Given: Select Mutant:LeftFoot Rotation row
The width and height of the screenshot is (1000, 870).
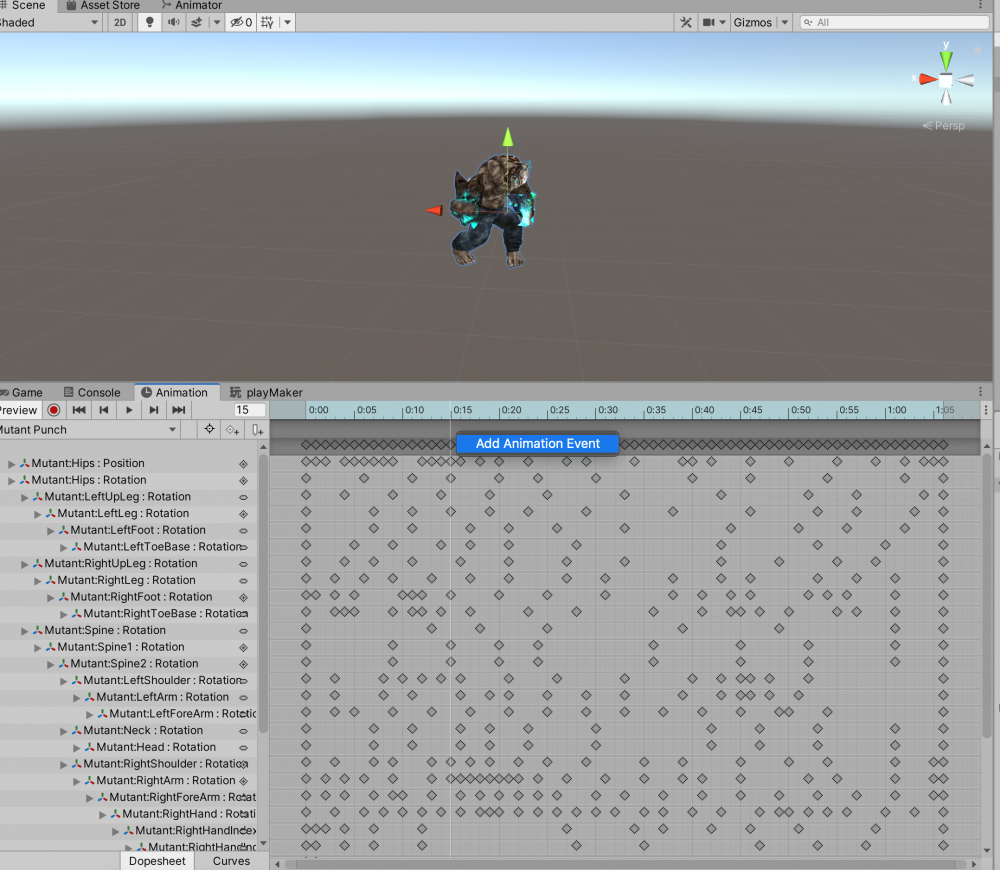Looking at the screenshot, I should [x=128, y=530].
